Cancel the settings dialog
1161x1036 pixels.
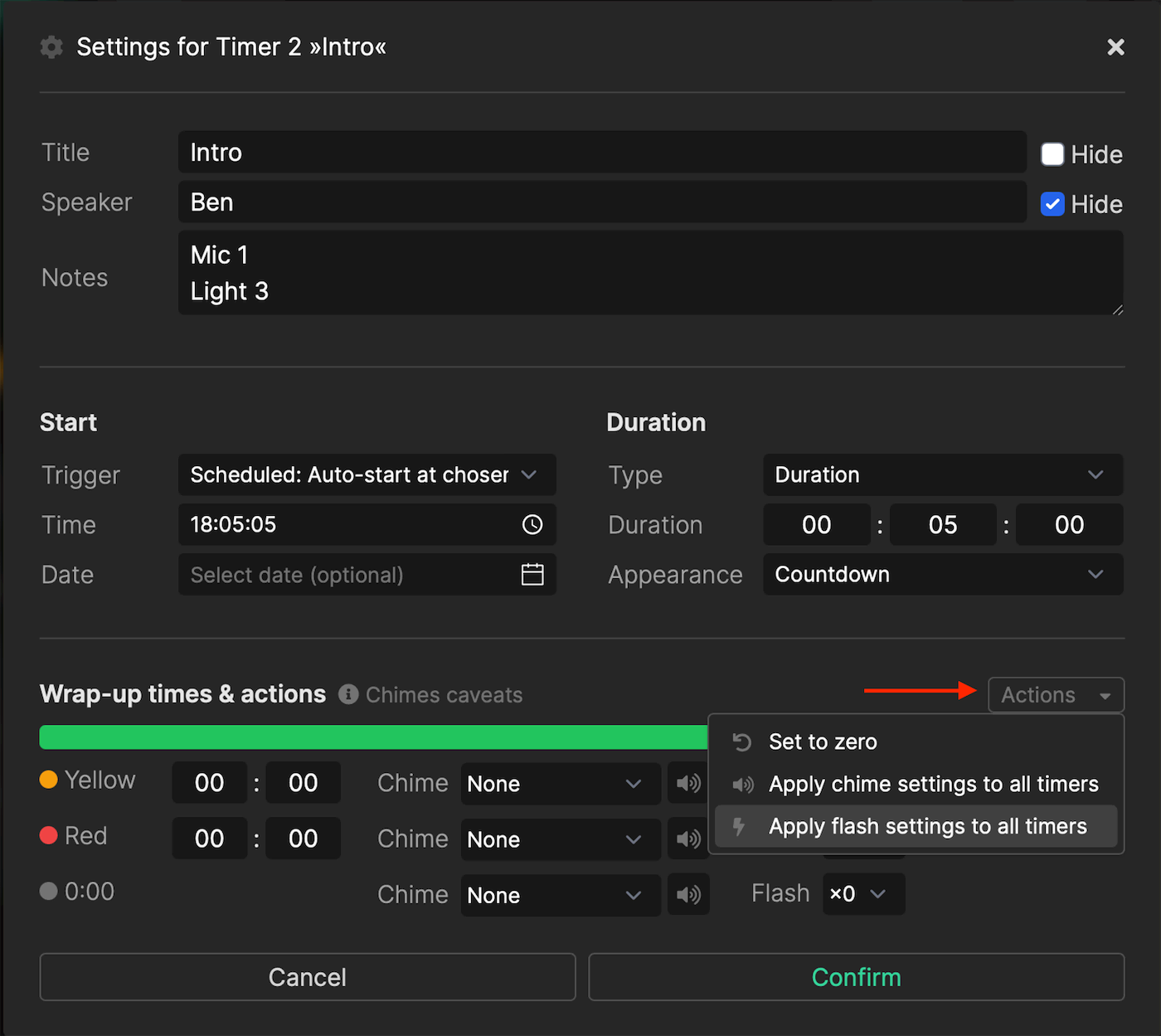tap(307, 977)
